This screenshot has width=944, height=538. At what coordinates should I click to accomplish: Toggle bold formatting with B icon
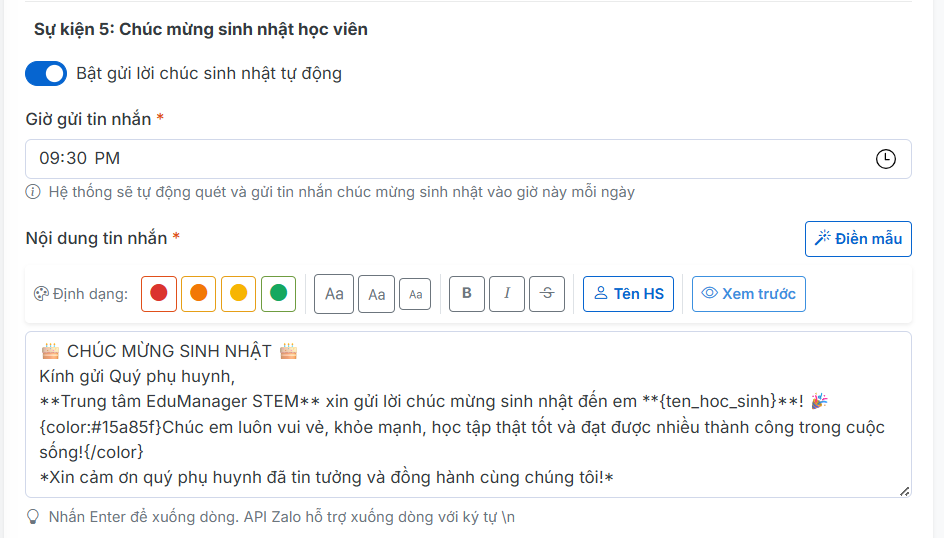pos(467,294)
